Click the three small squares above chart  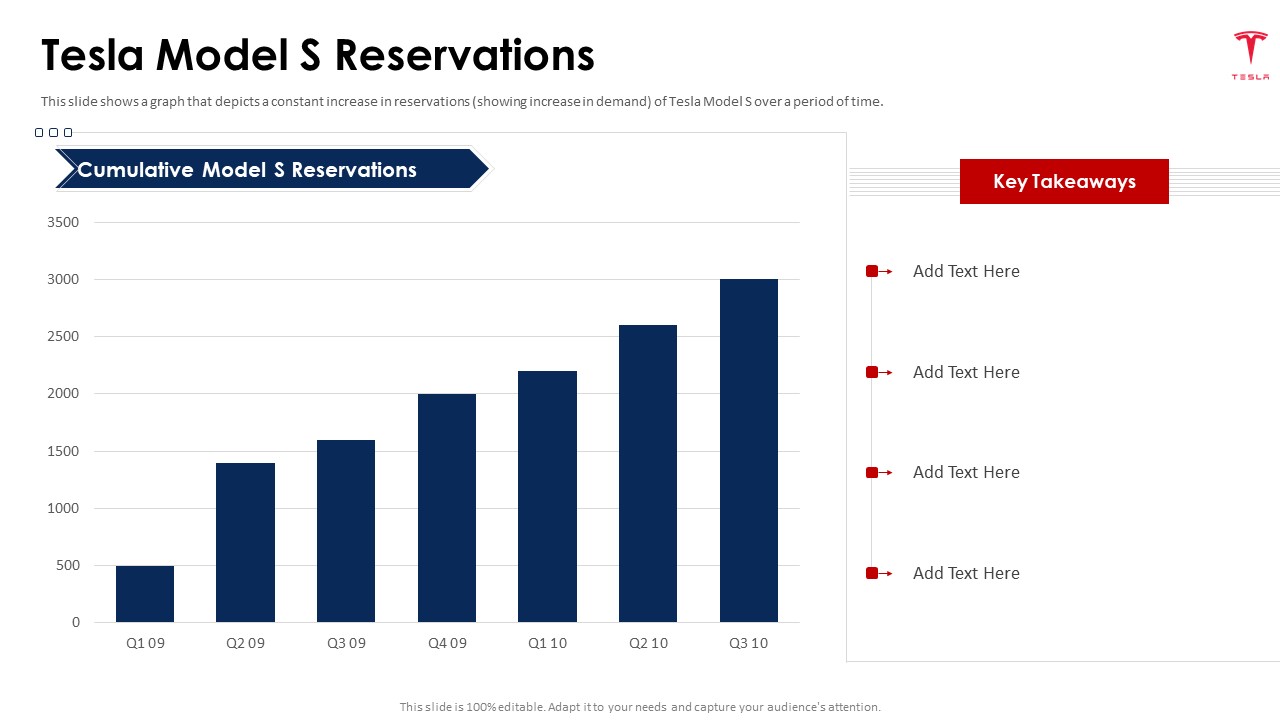(x=53, y=132)
